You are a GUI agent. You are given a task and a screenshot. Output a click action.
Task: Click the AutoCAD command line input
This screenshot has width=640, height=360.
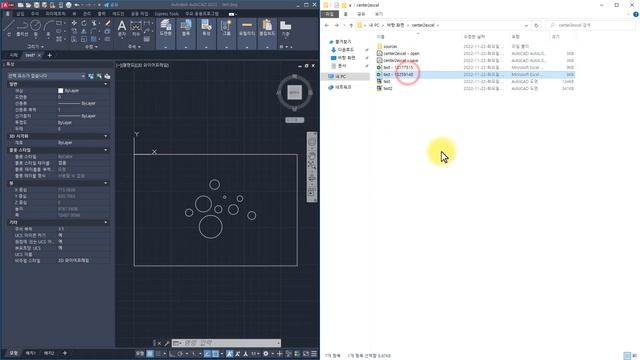point(226,343)
